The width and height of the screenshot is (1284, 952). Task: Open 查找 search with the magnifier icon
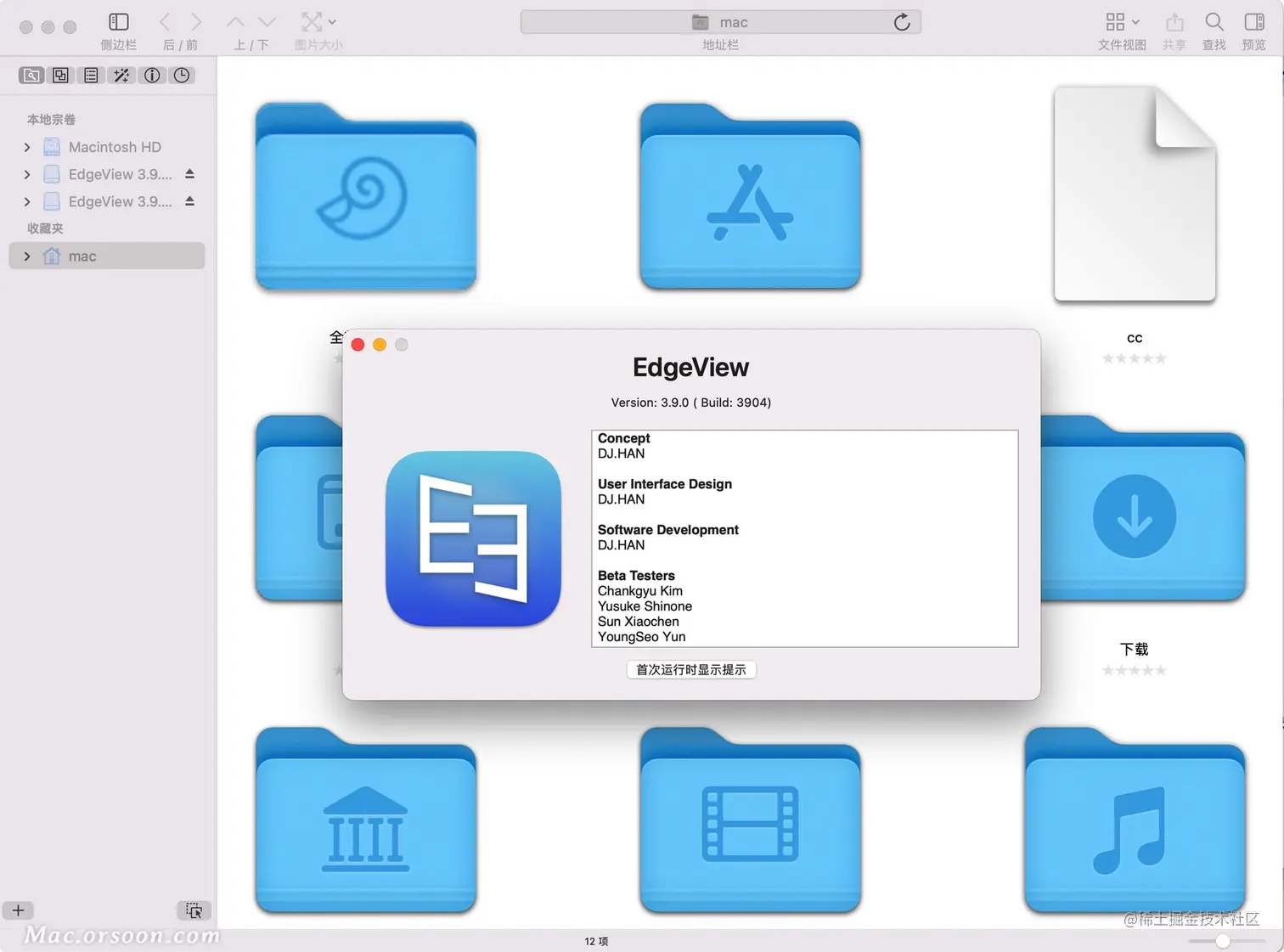1214,22
